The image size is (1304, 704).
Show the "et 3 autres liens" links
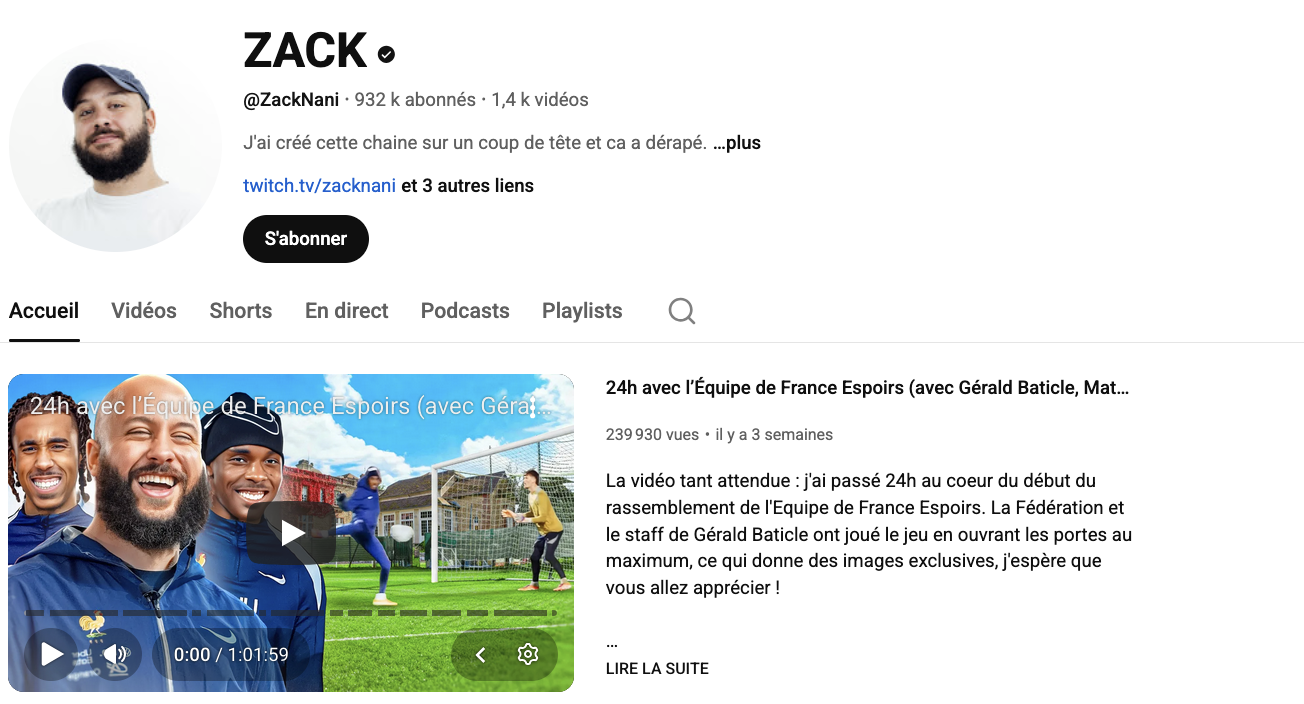click(x=467, y=186)
